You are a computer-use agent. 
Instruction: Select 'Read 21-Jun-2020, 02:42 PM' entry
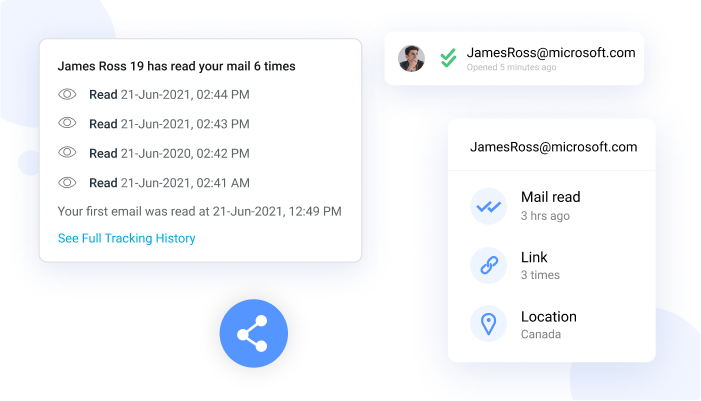tap(169, 153)
